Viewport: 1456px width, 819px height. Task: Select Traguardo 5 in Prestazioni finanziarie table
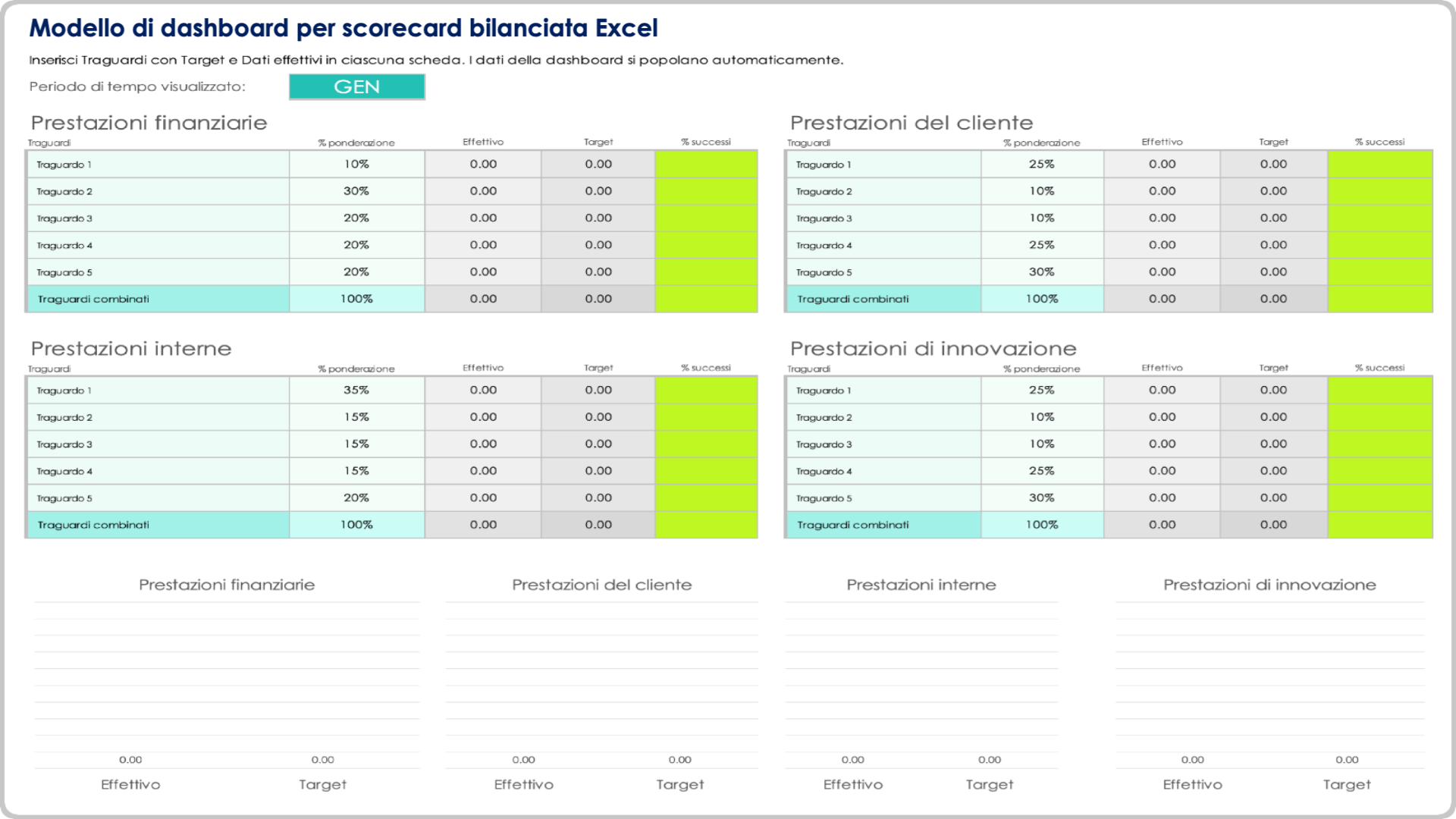tap(158, 272)
